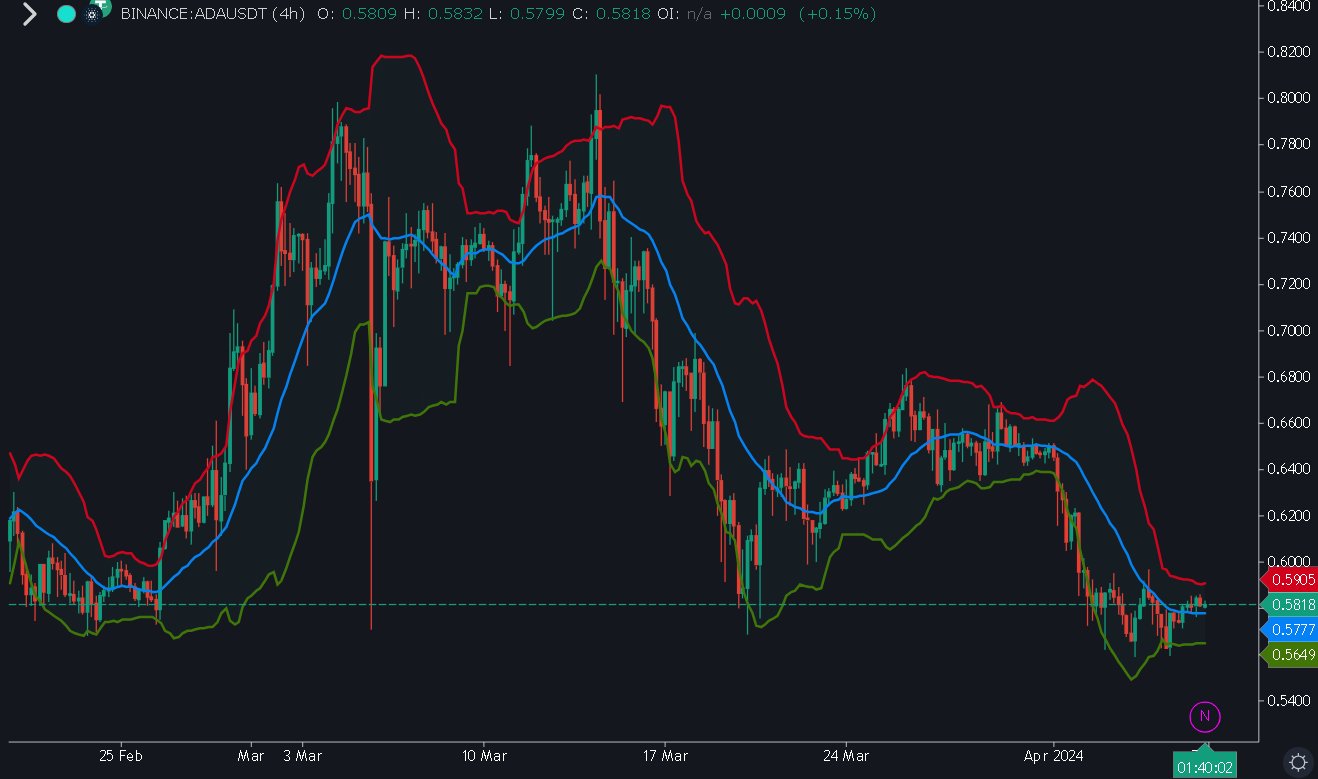Click the 0.8000 price axis label
Screen dimensions: 1318x779
tap(1287, 98)
